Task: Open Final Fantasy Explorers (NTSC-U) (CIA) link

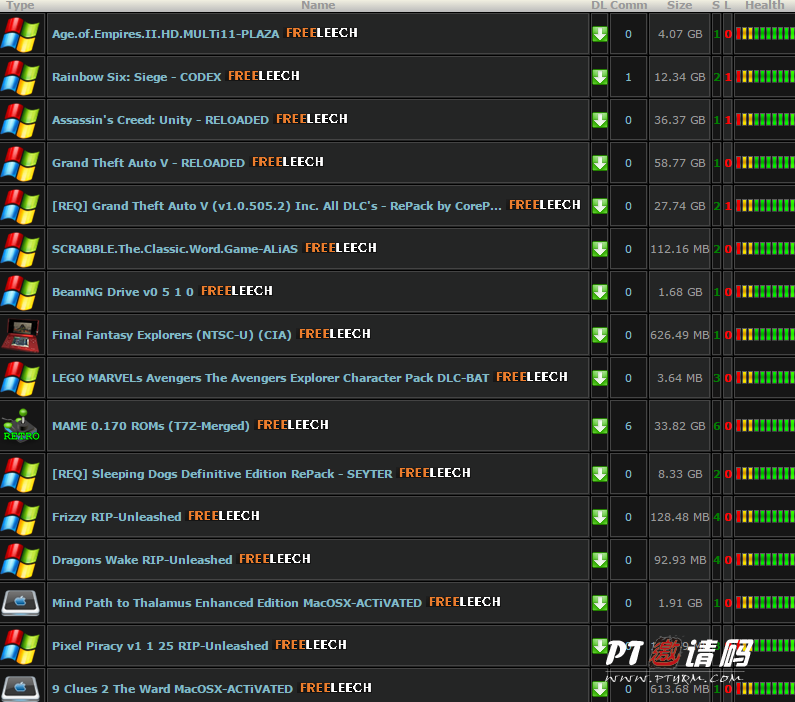Action: point(172,335)
